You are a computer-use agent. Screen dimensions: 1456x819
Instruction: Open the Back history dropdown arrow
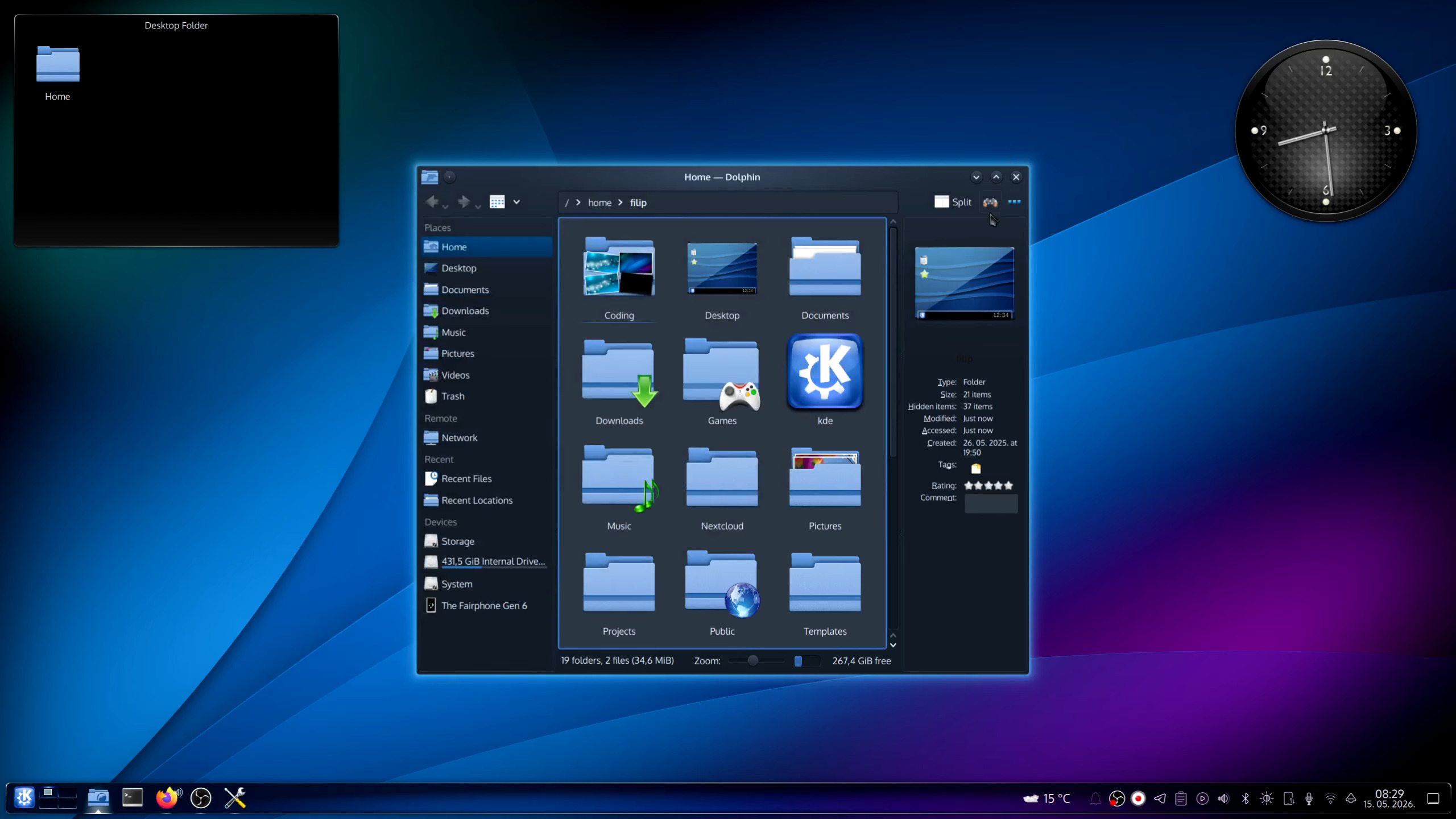(x=445, y=206)
